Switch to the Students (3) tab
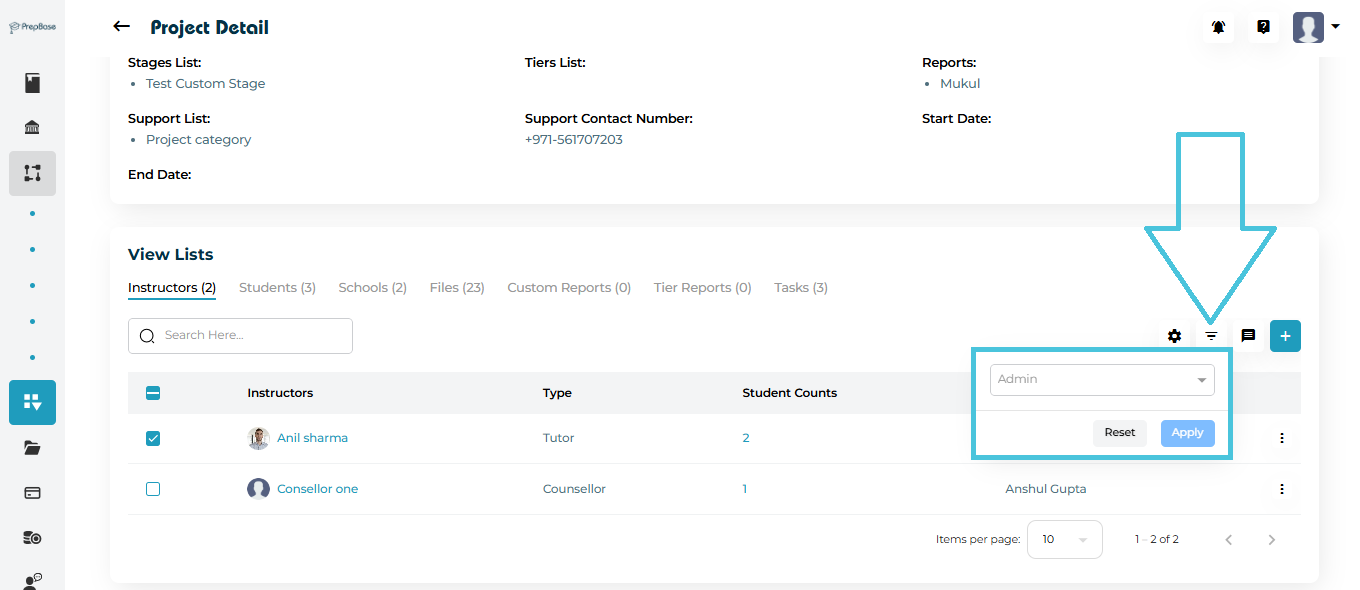1360x590 pixels. (x=277, y=288)
